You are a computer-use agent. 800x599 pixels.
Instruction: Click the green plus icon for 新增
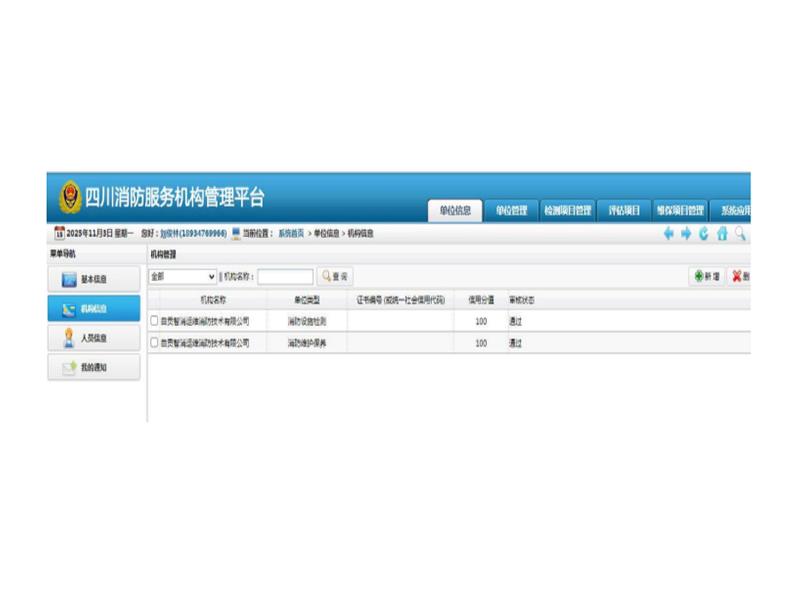[x=698, y=276]
